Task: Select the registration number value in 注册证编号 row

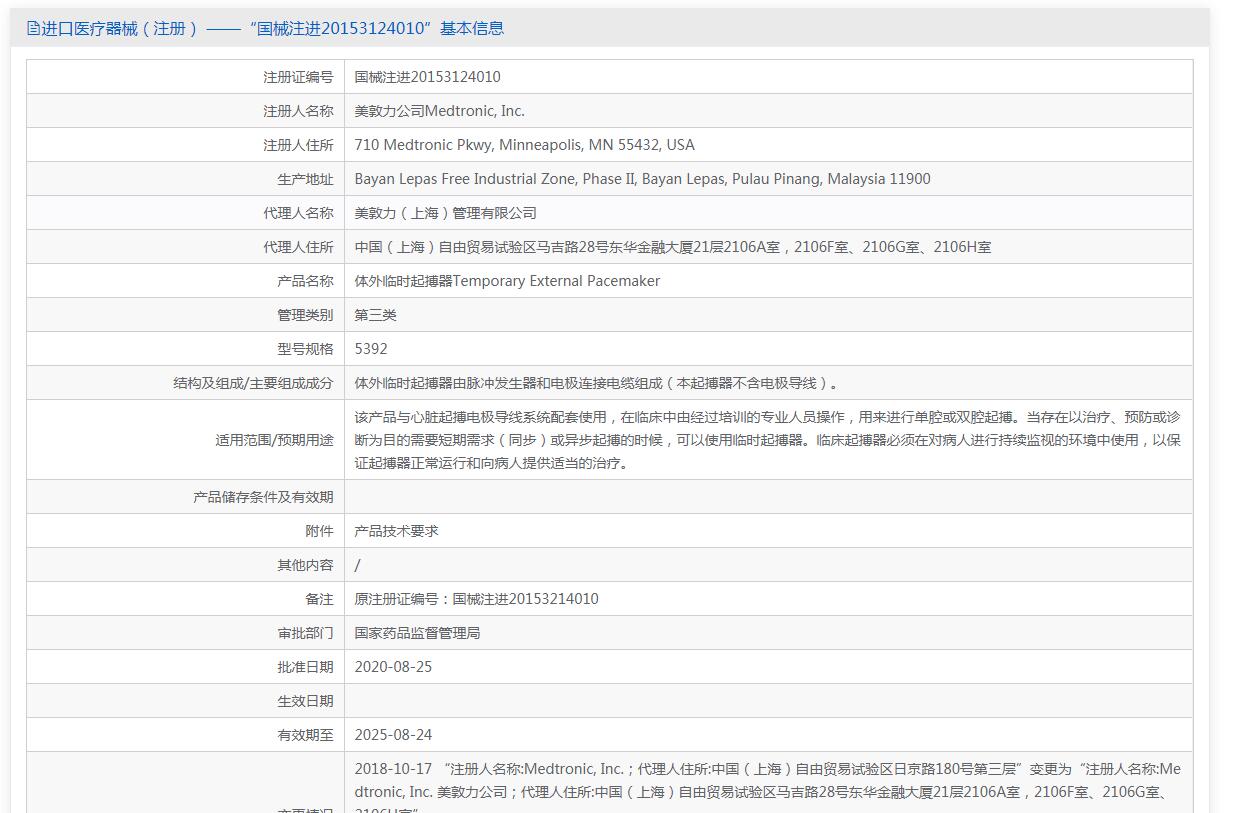Action: [x=427, y=77]
